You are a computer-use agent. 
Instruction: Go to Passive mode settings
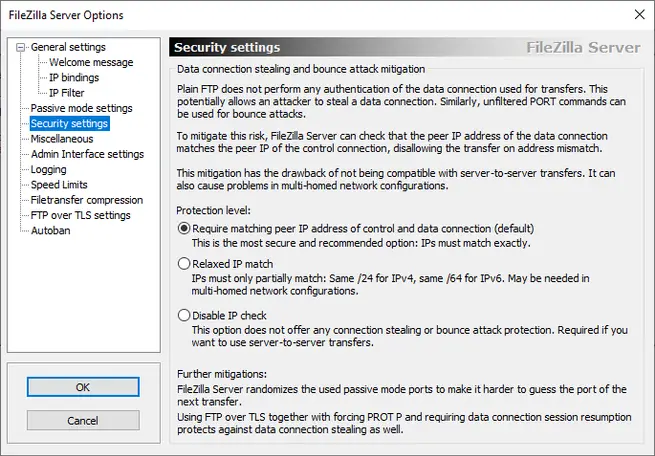pyautogui.click(x=81, y=108)
